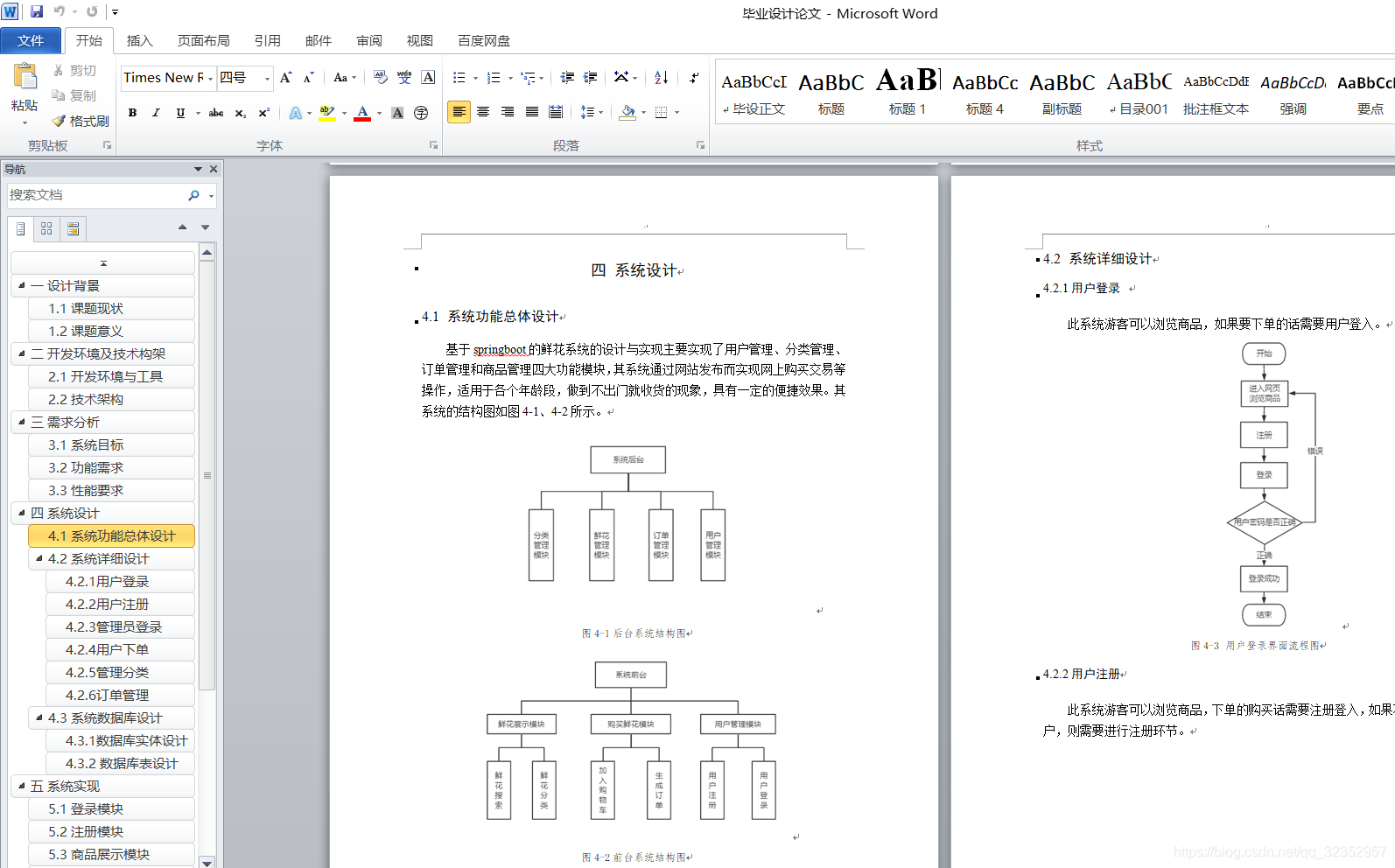Open the line spacing dropdown
The width and height of the screenshot is (1395, 868).
pos(592,113)
